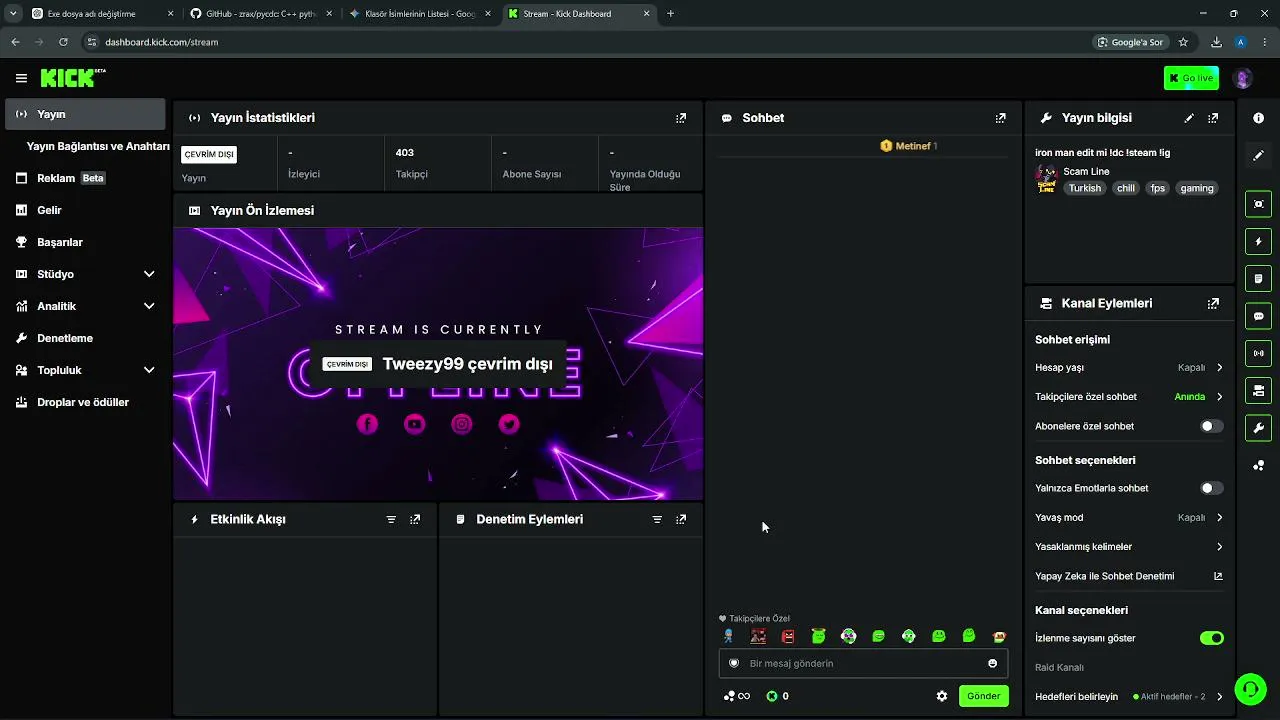Open the Hedefleri belirleyin arrow
The height and width of the screenshot is (720, 1280).
point(1219,697)
